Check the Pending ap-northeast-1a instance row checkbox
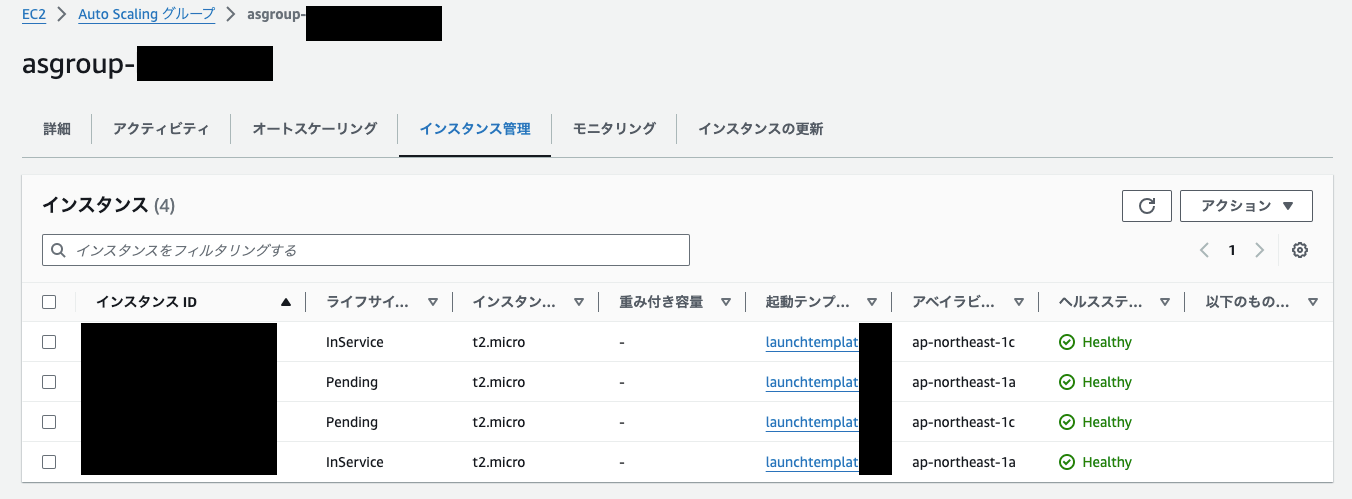Image resolution: width=1352 pixels, height=499 pixels. [49, 382]
